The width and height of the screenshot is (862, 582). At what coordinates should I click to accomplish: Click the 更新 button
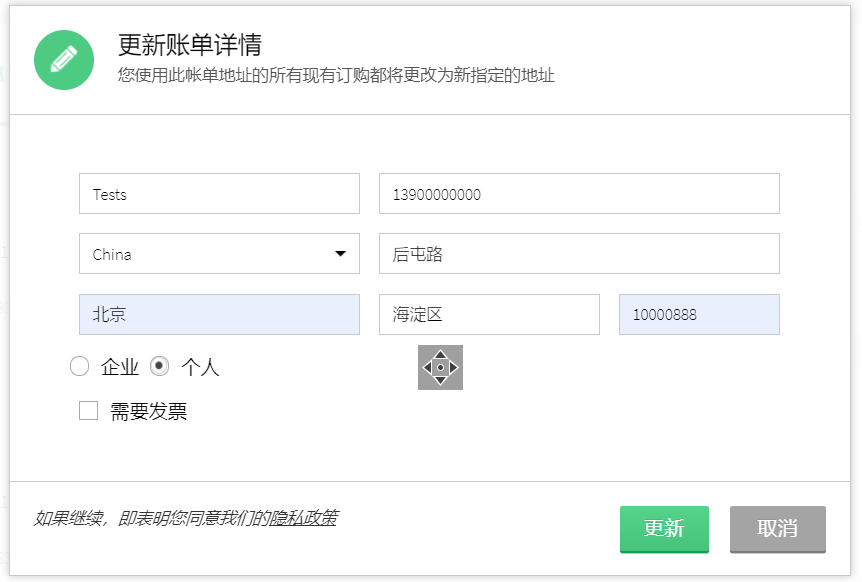[x=664, y=529]
